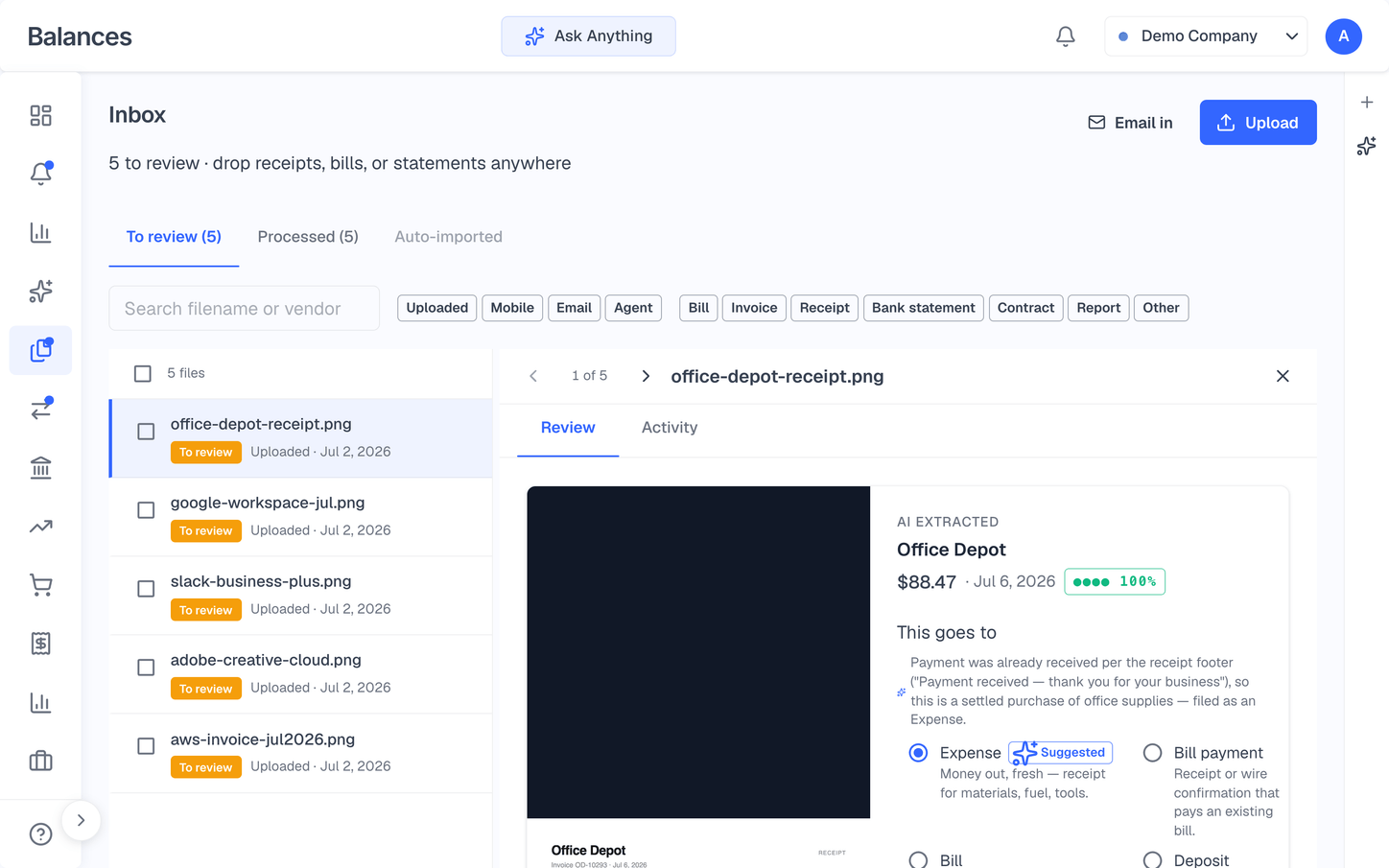Open the help question mark icon

(x=40, y=833)
